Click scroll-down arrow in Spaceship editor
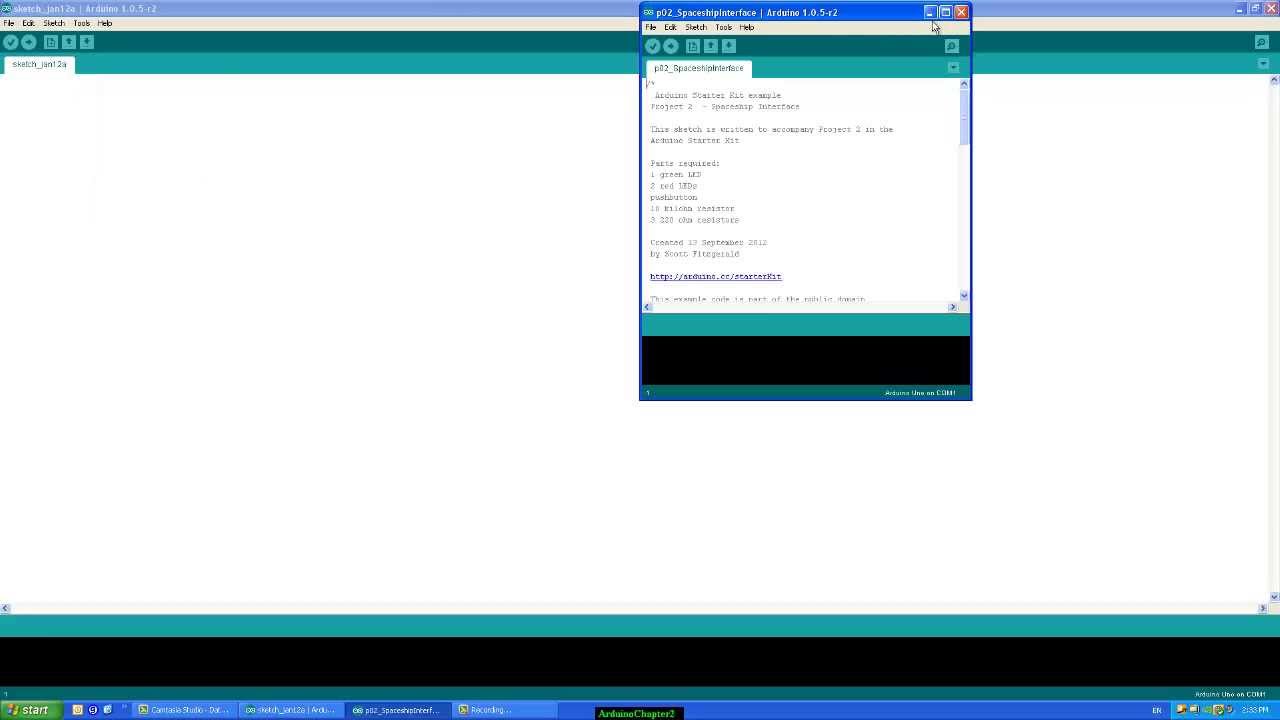Screen dimensions: 1280x720 pyautogui.click(x=964, y=295)
